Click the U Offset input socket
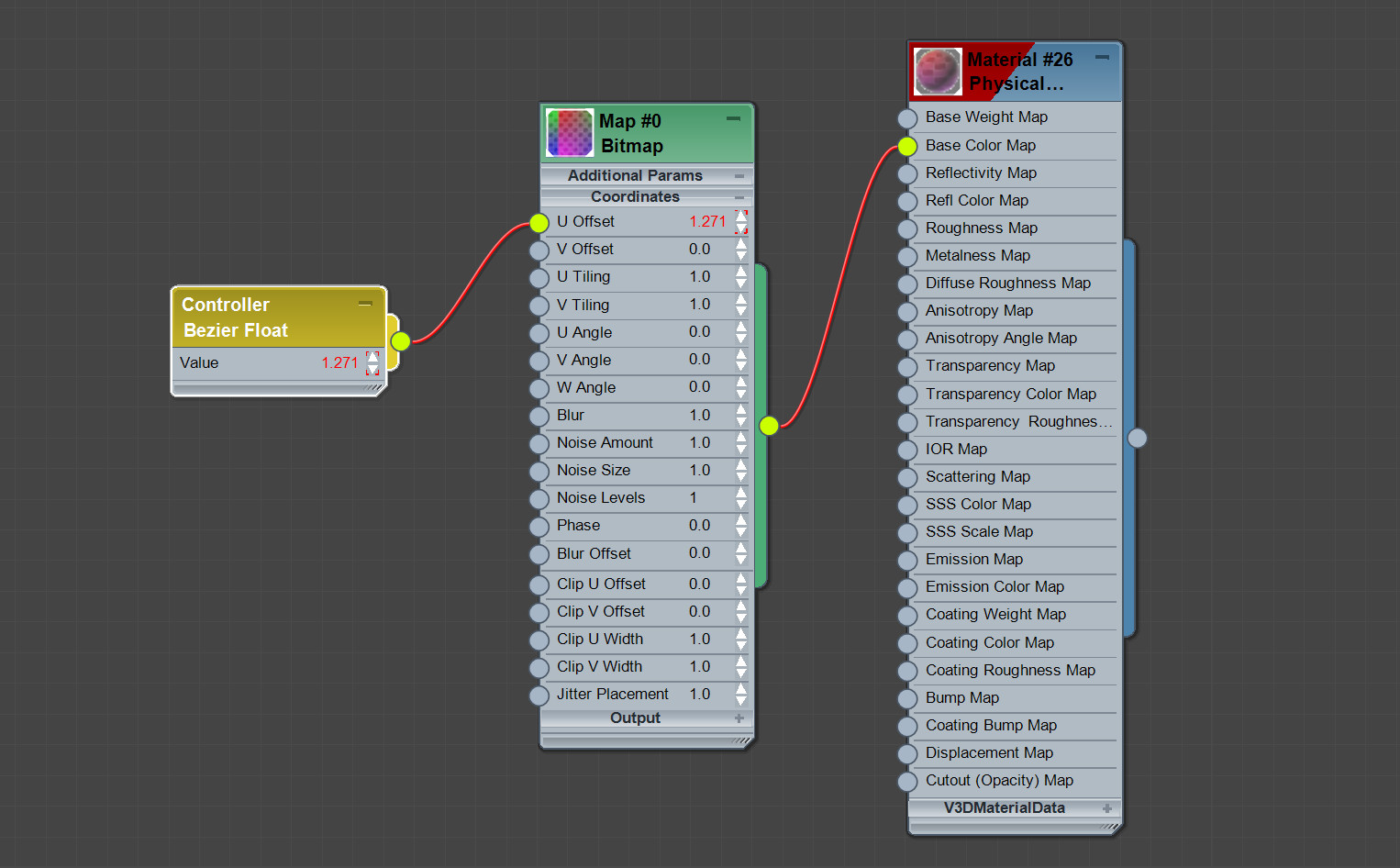1400x868 pixels. (x=539, y=222)
